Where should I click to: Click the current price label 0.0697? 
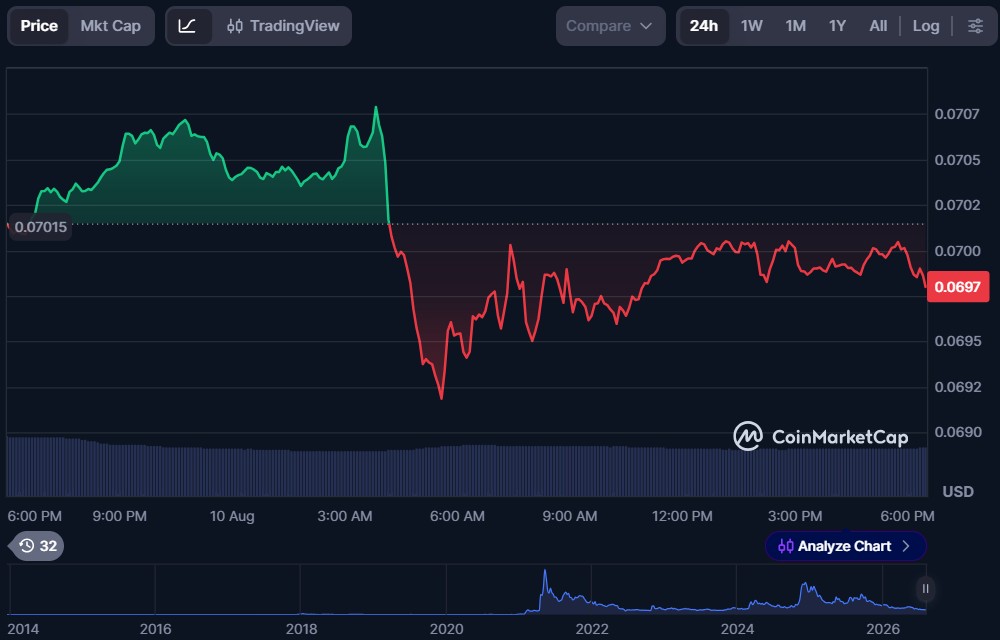[957, 287]
